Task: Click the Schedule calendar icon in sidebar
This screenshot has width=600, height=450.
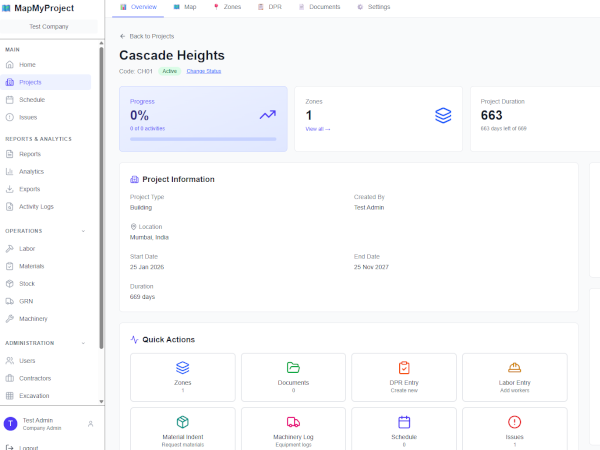Action: 10,100
